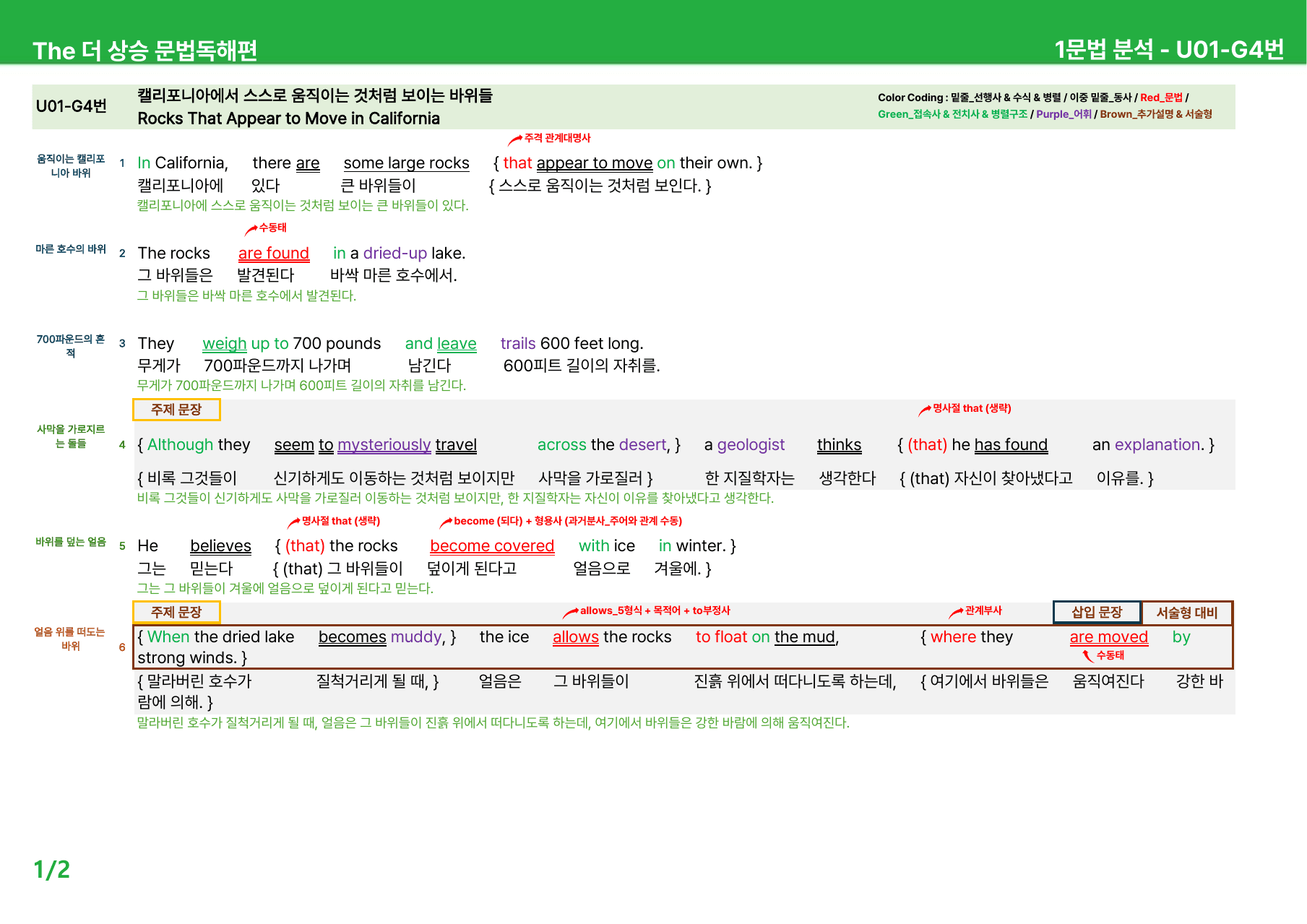Click the '주격 관계대명사' annotation

pyautogui.click(x=557, y=138)
